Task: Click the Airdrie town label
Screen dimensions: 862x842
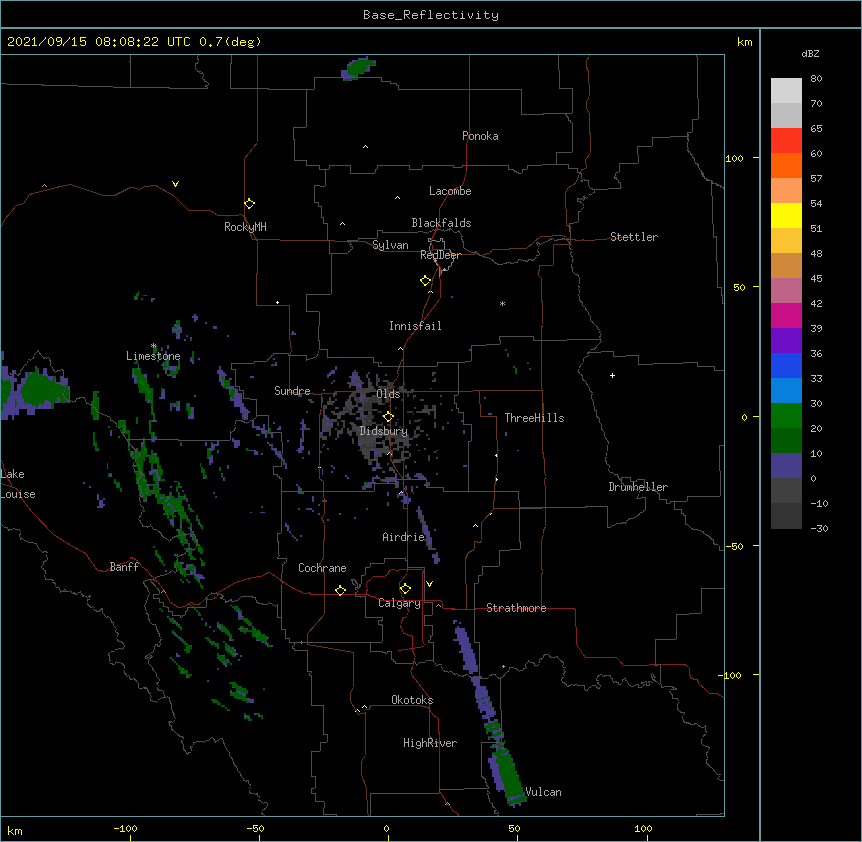Action: (403, 537)
